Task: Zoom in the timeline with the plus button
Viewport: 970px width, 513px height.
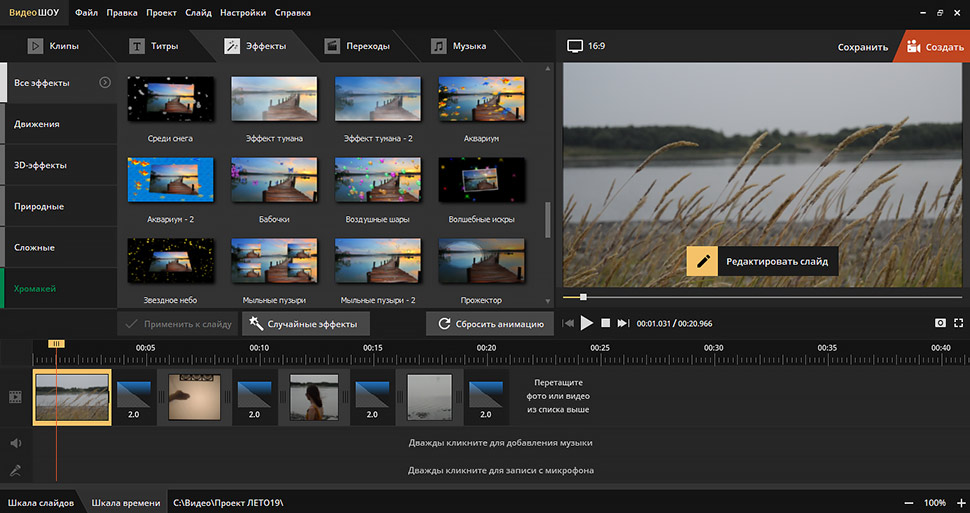Action: point(961,502)
